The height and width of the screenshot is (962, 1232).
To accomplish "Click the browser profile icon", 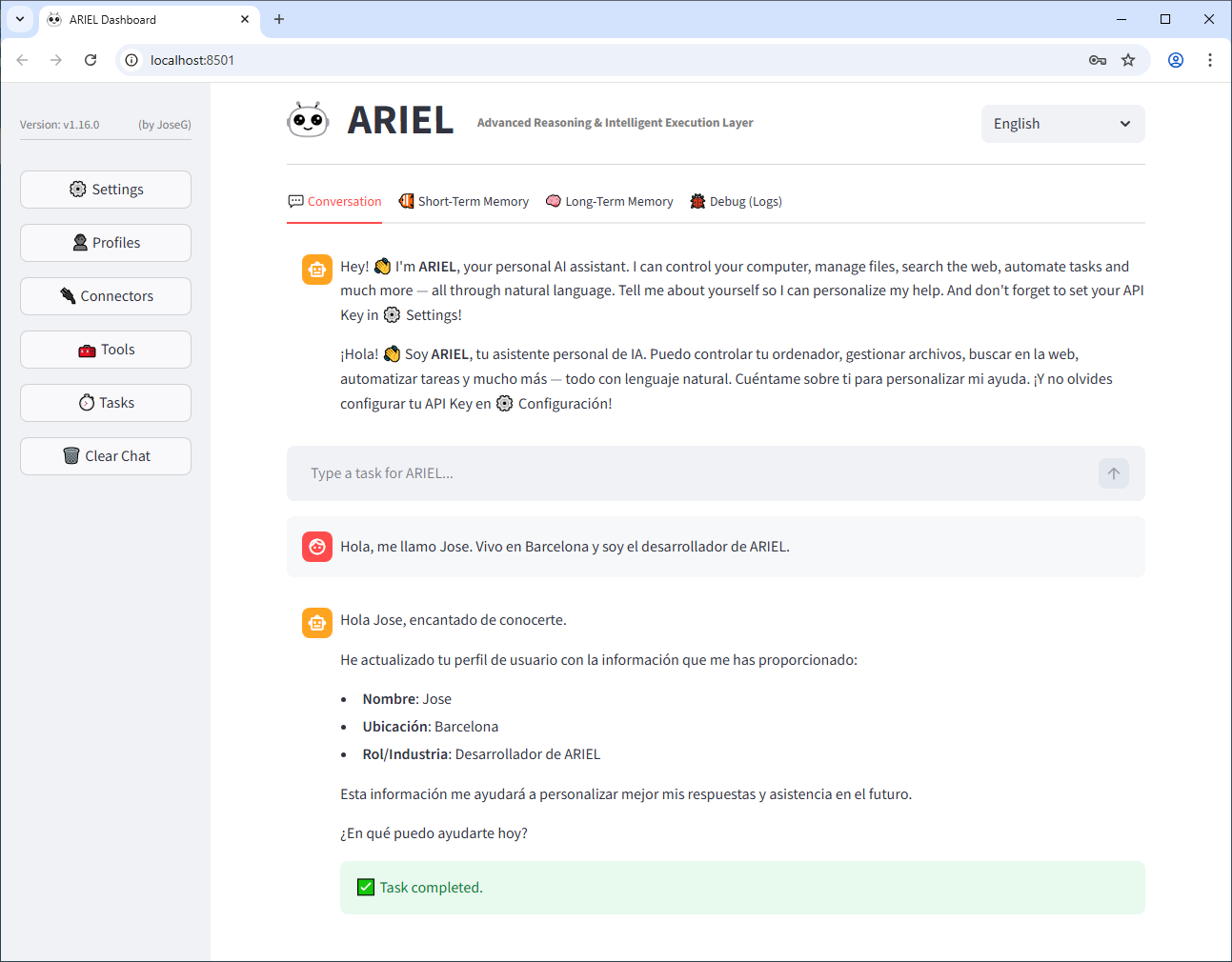I will pyautogui.click(x=1175, y=59).
